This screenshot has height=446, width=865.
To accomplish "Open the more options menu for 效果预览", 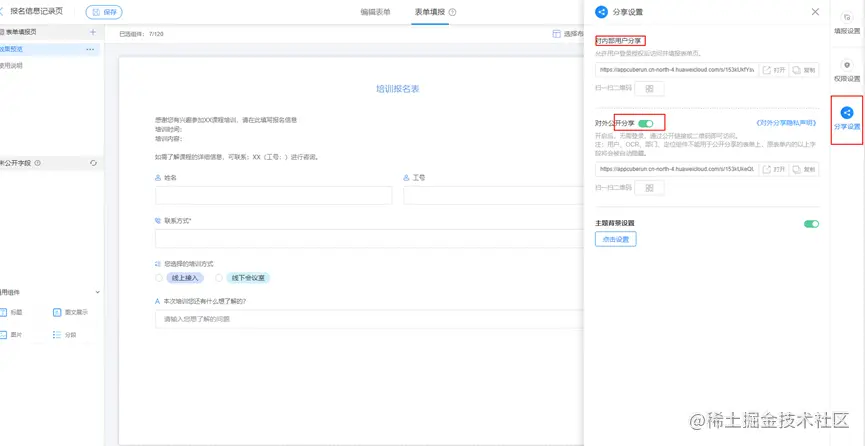I will (90, 50).
